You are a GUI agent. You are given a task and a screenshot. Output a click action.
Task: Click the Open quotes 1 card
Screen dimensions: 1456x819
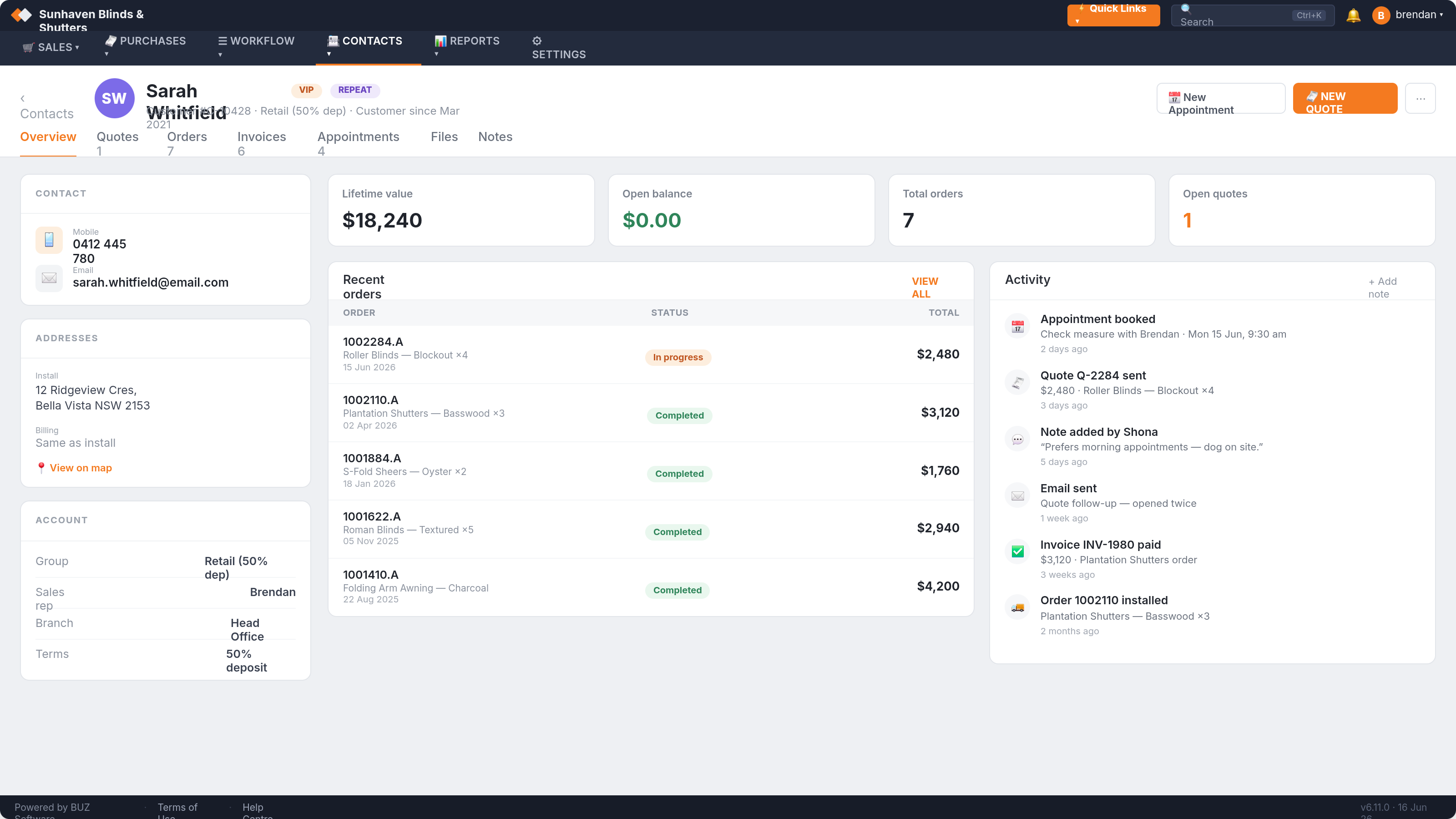(1302, 210)
